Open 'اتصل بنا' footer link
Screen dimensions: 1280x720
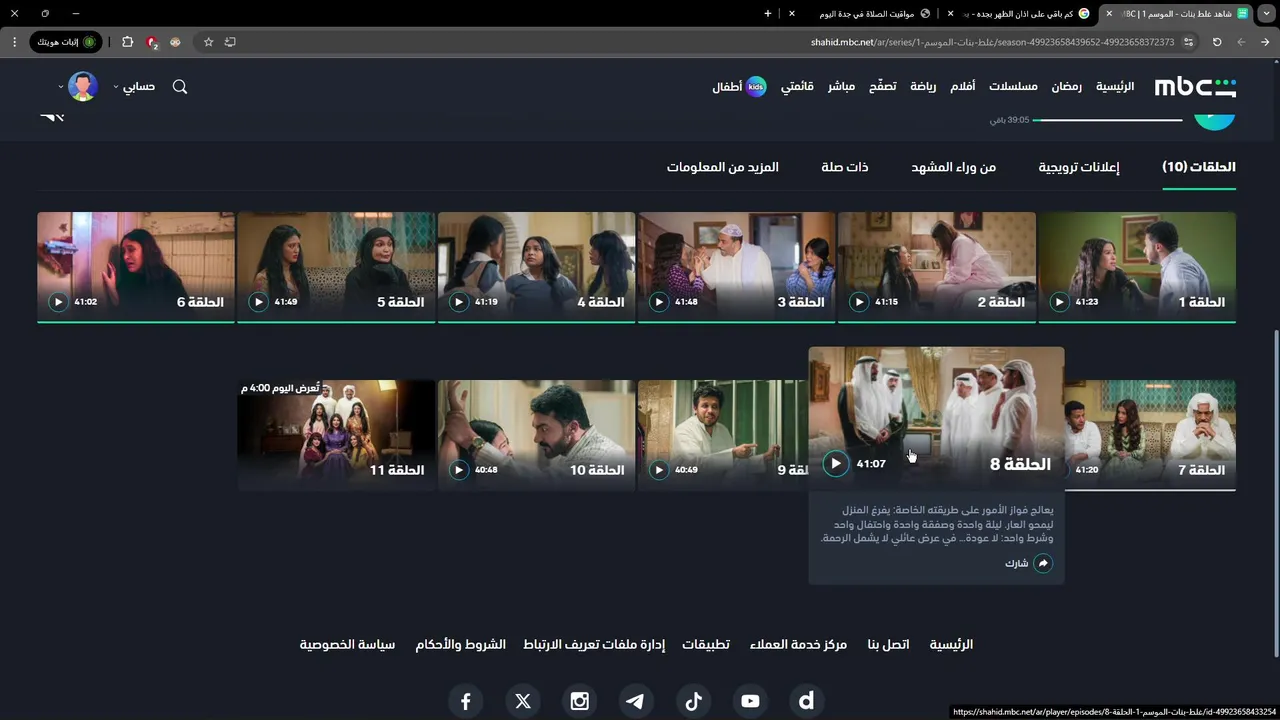888,645
